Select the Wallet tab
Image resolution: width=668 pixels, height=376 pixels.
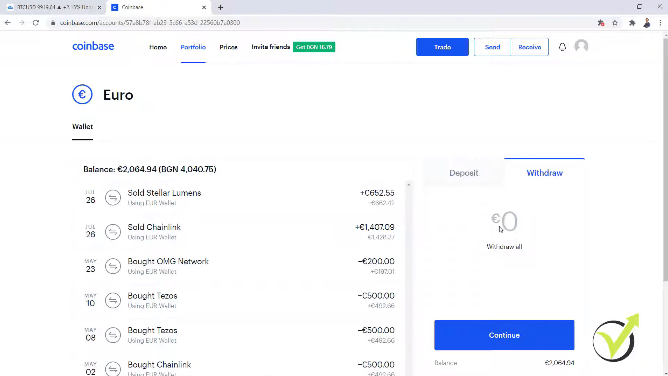pos(82,126)
